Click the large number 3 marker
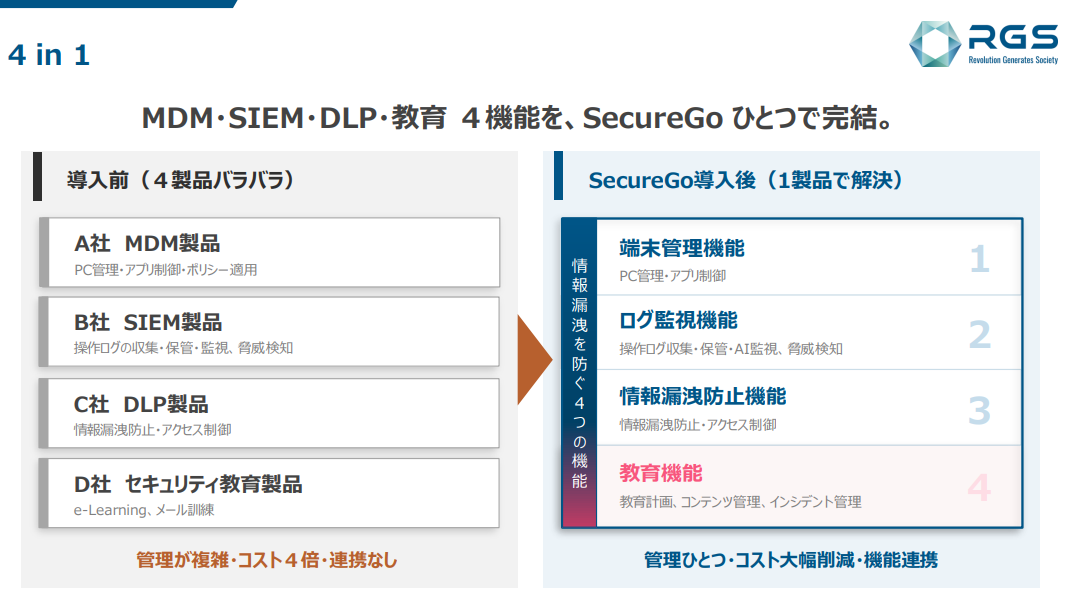 pos(979,410)
